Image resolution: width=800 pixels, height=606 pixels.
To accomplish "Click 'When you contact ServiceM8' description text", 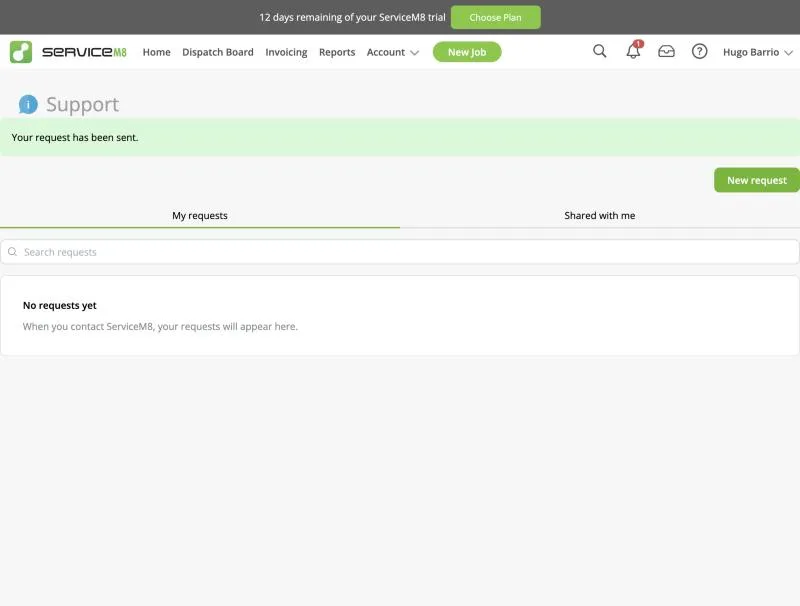I will tap(160, 326).
